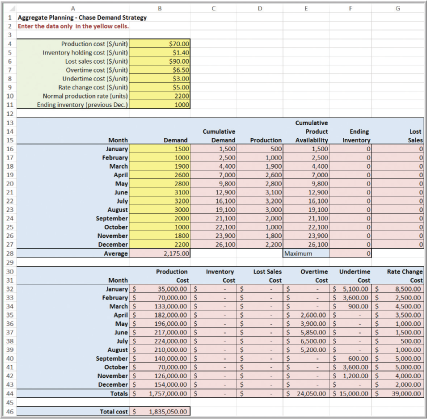The image size is (427, 419).
Task: Select the Total cost value 1,835,050.00
Action: pyautogui.click(x=160, y=411)
